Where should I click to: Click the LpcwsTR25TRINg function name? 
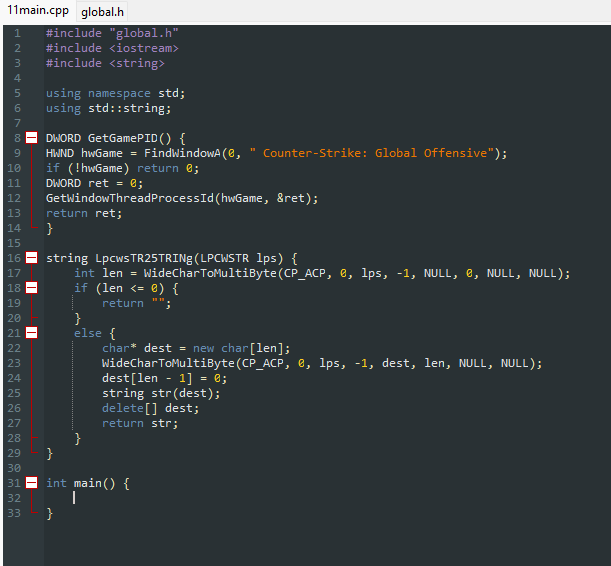click(x=144, y=258)
